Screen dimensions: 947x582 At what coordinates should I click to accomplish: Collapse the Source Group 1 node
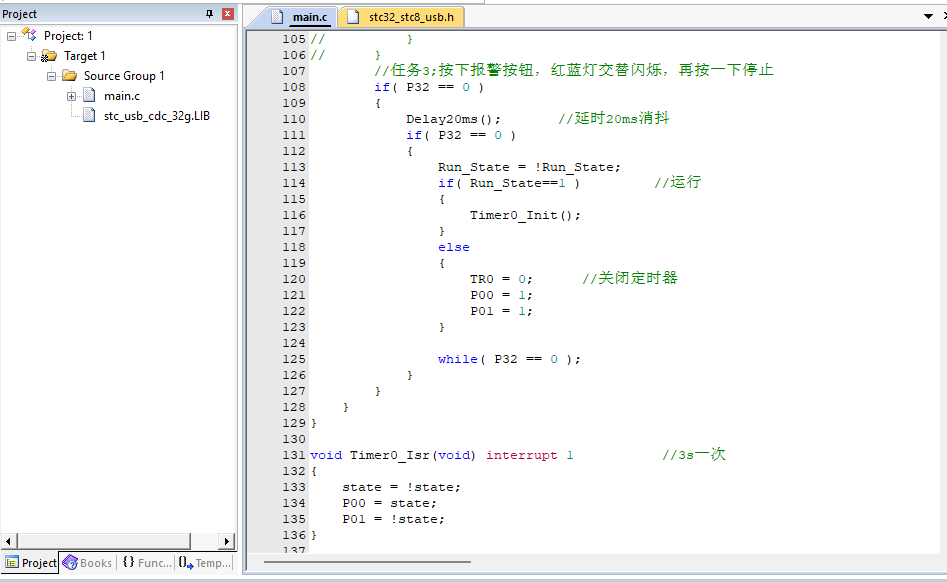point(51,76)
